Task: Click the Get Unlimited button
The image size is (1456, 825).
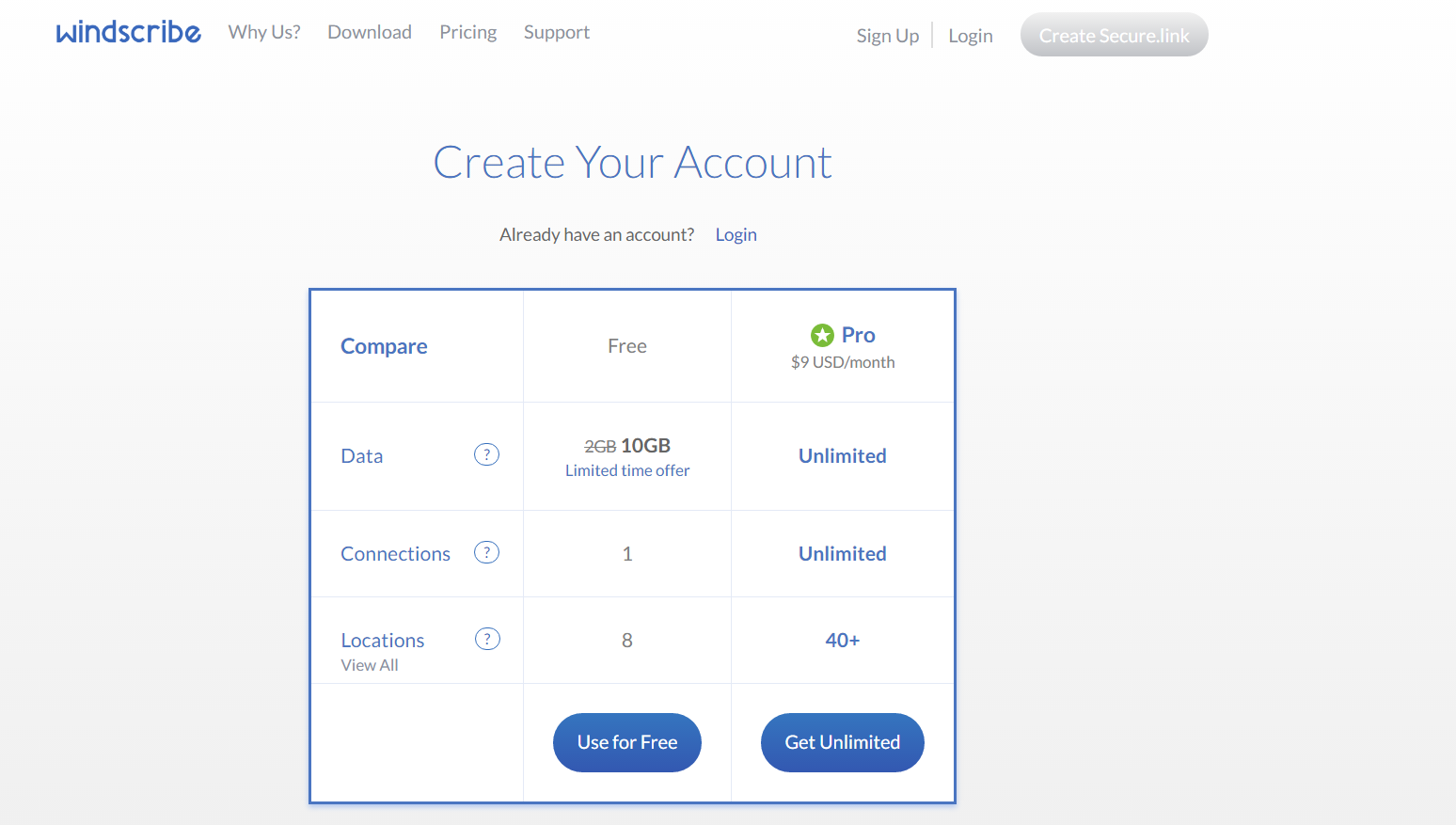Action: click(x=843, y=742)
